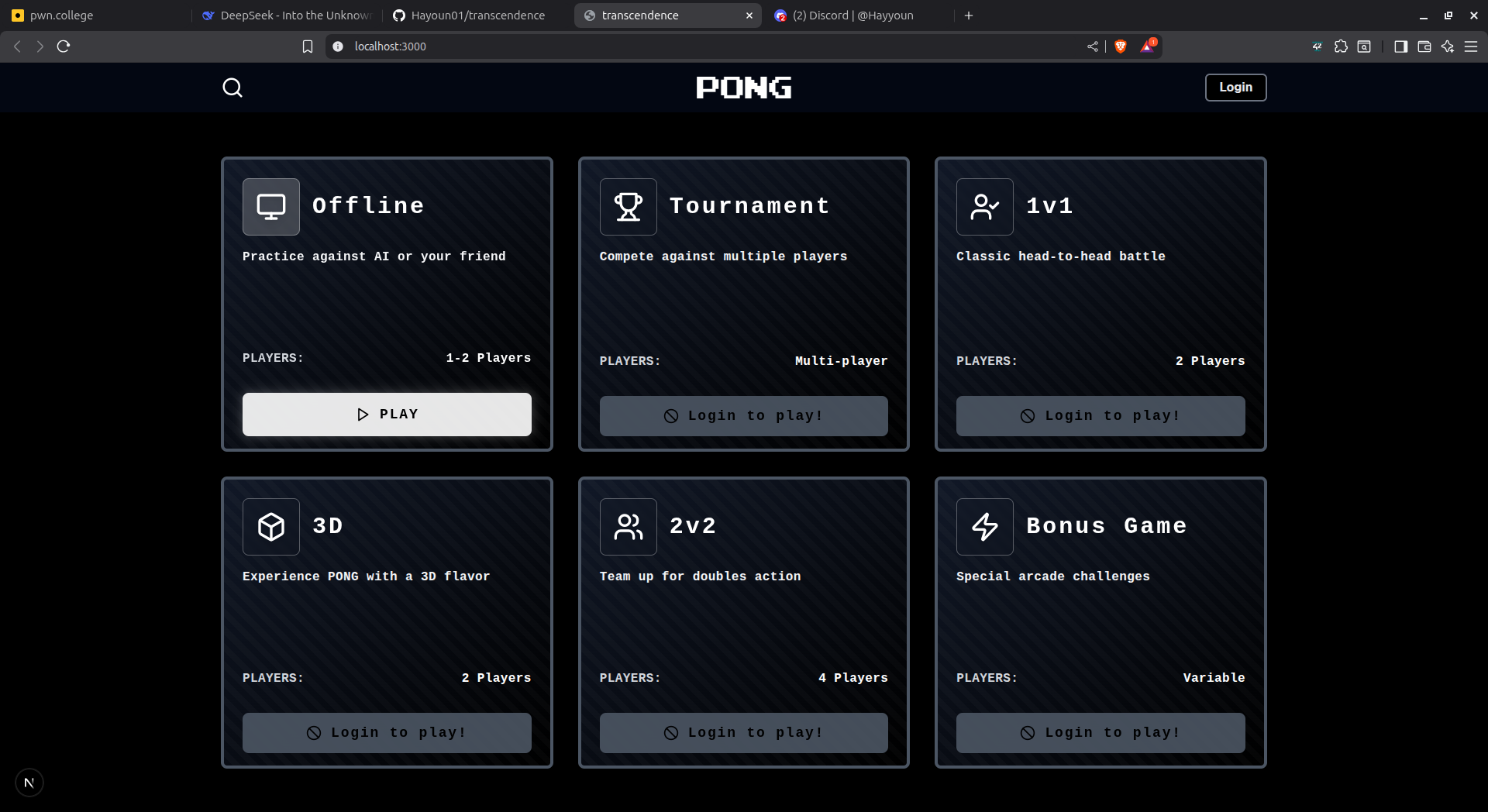Open search with the magnifier icon
1488x812 pixels.
point(232,88)
